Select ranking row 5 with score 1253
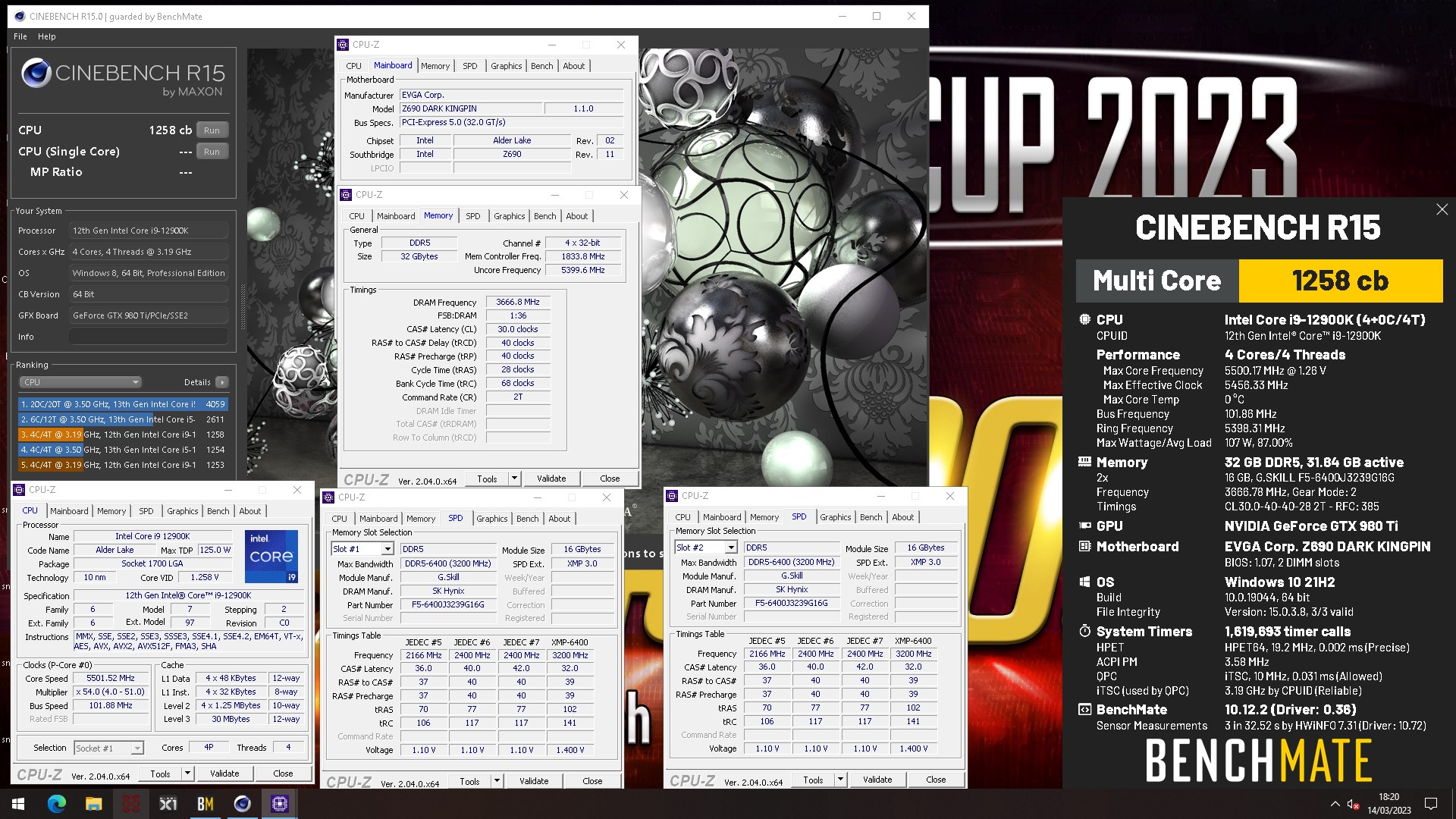This screenshot has height=819, width=1456. tap(123, 465)
